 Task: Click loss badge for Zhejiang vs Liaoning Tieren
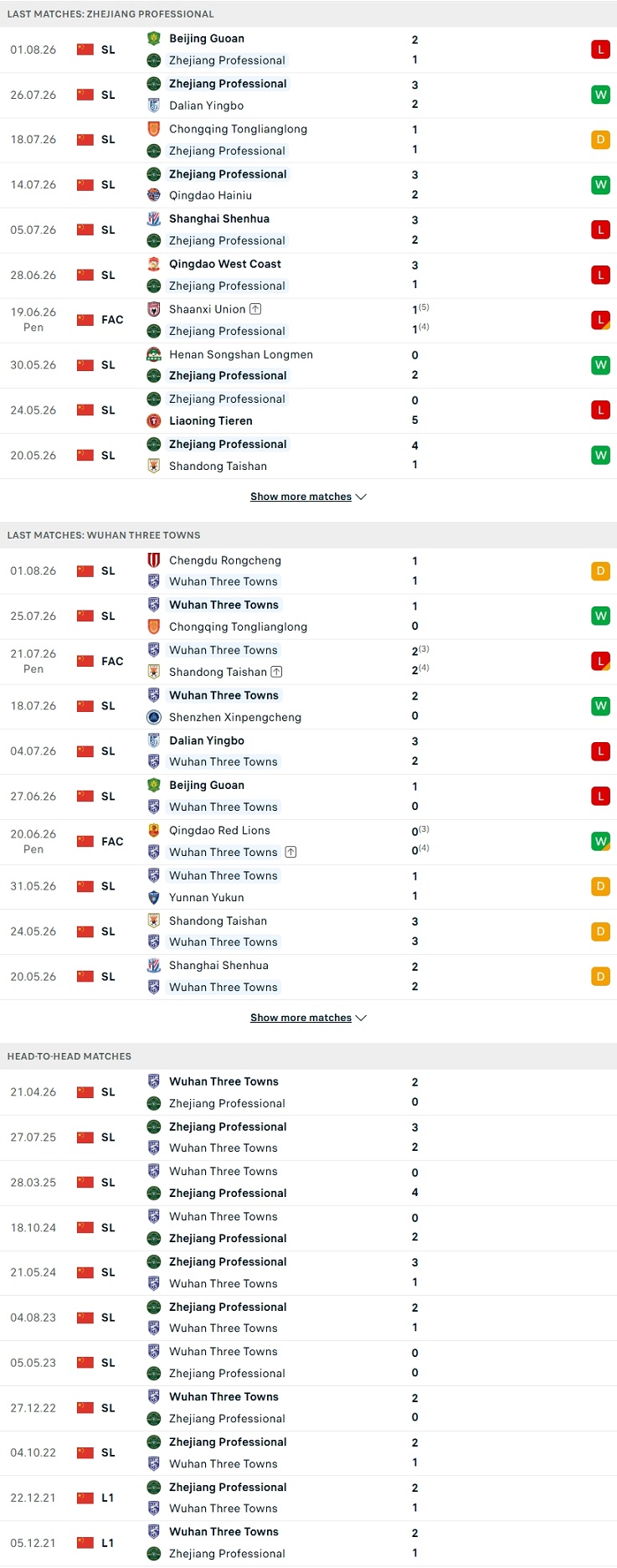(600, 410)
